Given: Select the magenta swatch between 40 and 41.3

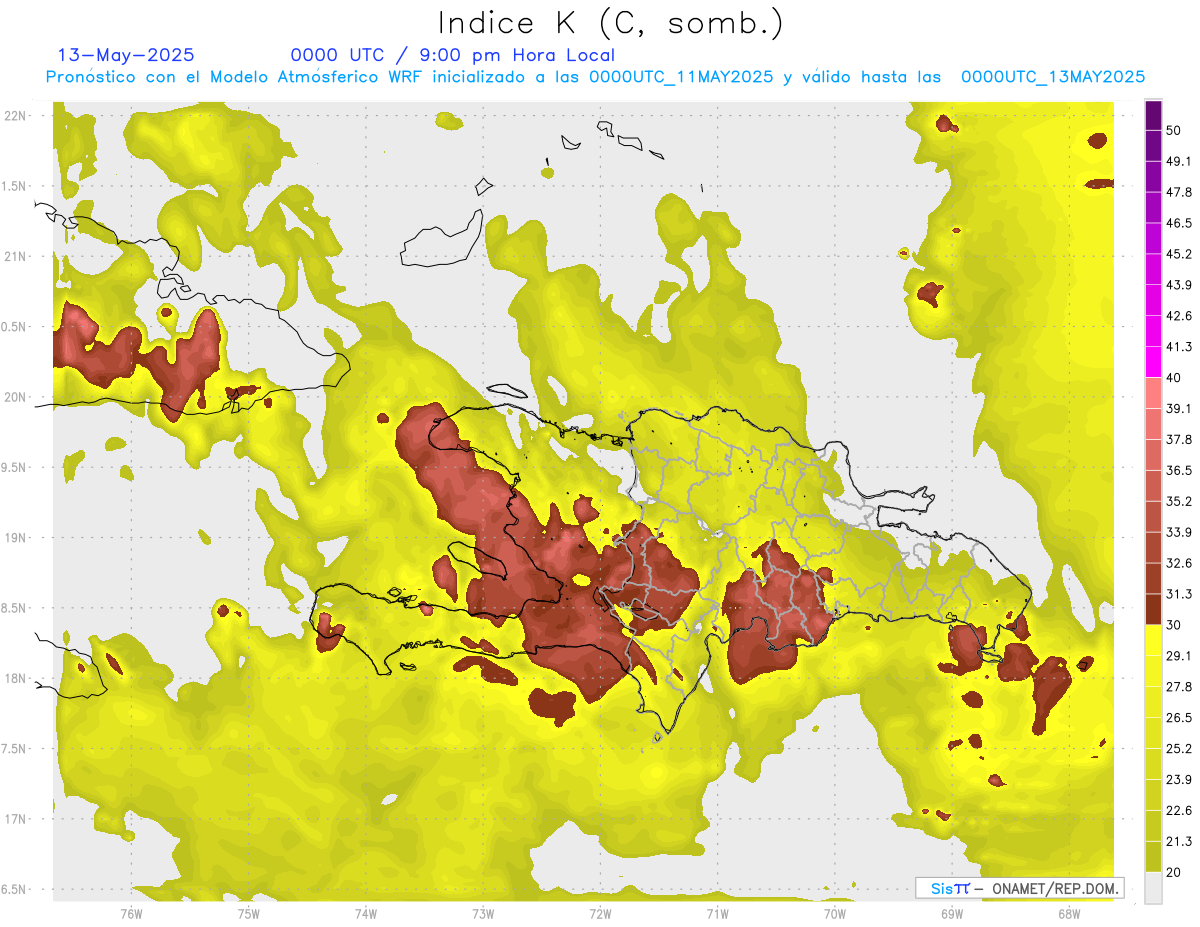Looking at the screenshot, I should 1153,362.
